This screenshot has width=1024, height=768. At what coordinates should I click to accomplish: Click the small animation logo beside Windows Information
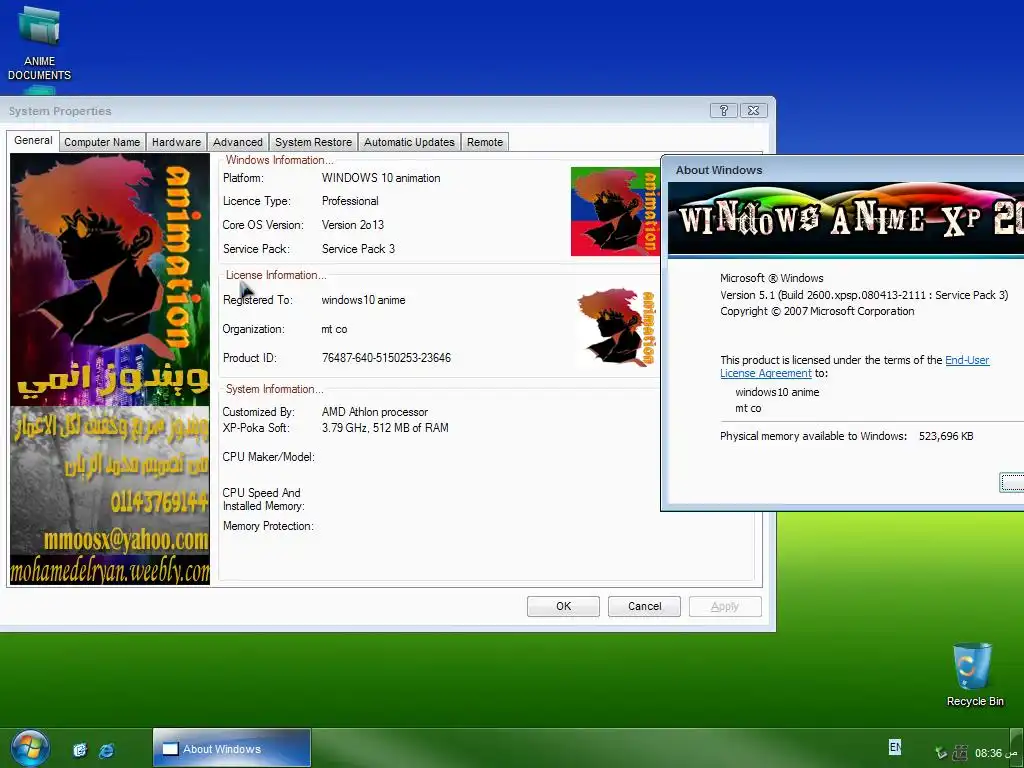615,212
